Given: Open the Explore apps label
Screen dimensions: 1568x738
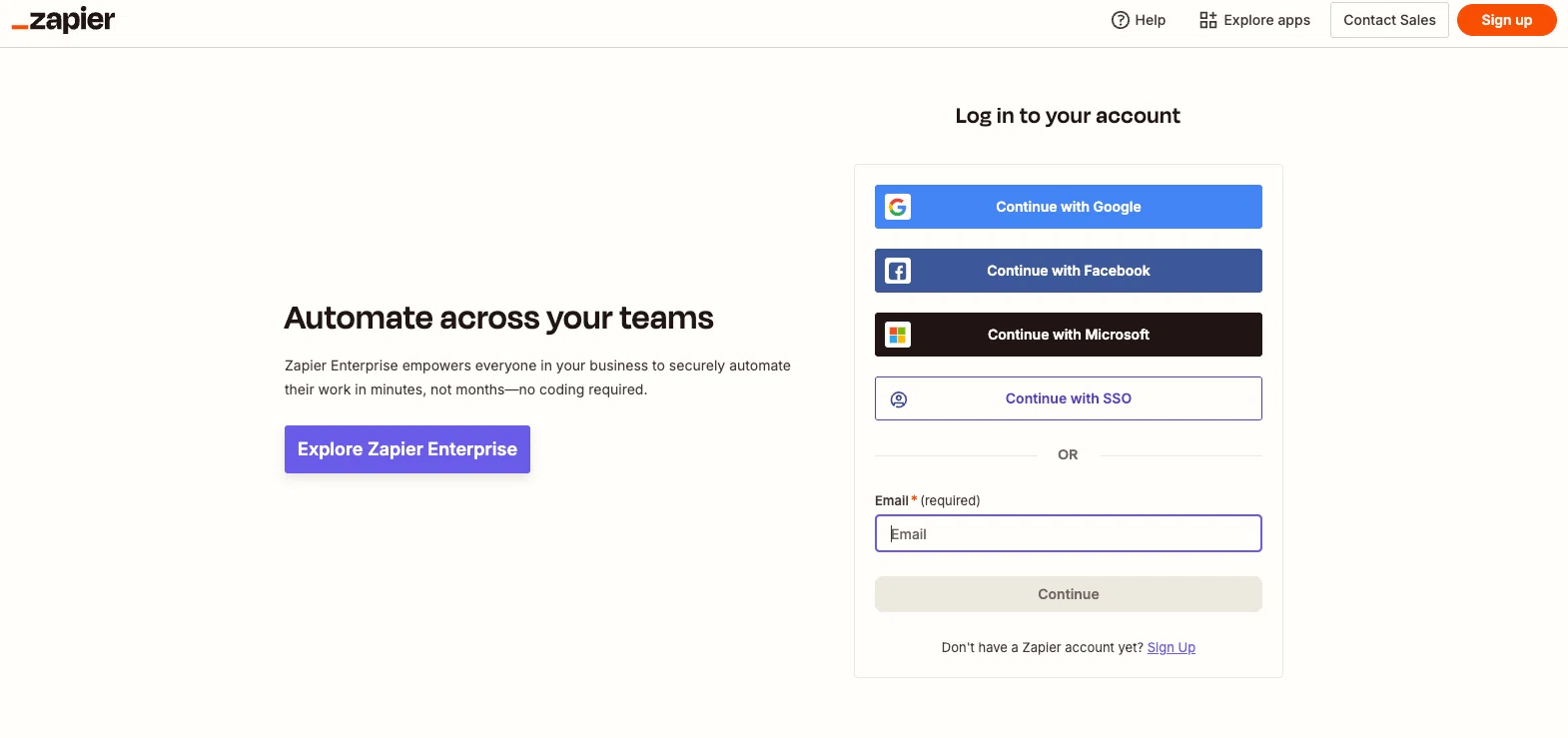Looking at the screenshot, I should pyautogui.click(x=1267, y=20).
